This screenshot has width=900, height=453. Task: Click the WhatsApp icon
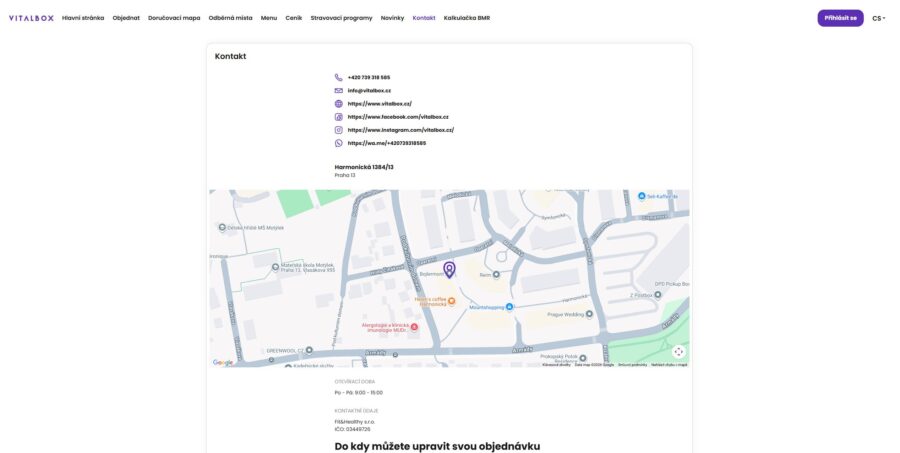339,144
